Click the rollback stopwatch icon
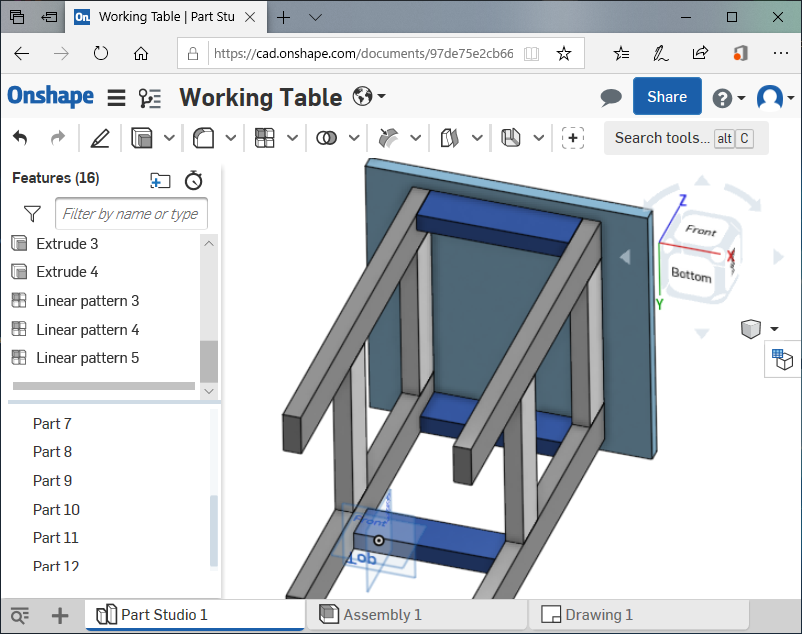The height and width of the screenshot is (634, 802). coord(194,180)
